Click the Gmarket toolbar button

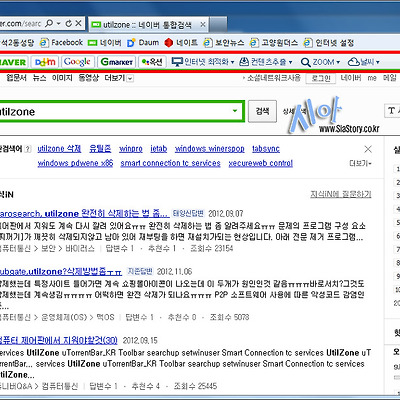117,62
